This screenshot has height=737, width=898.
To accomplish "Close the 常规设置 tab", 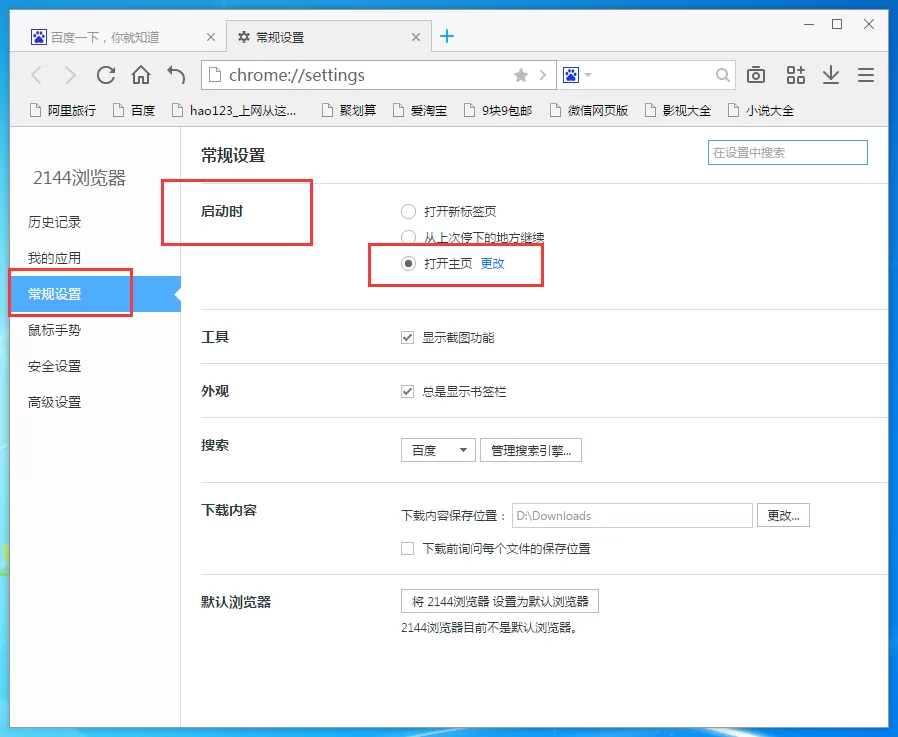I will (416, 37).
